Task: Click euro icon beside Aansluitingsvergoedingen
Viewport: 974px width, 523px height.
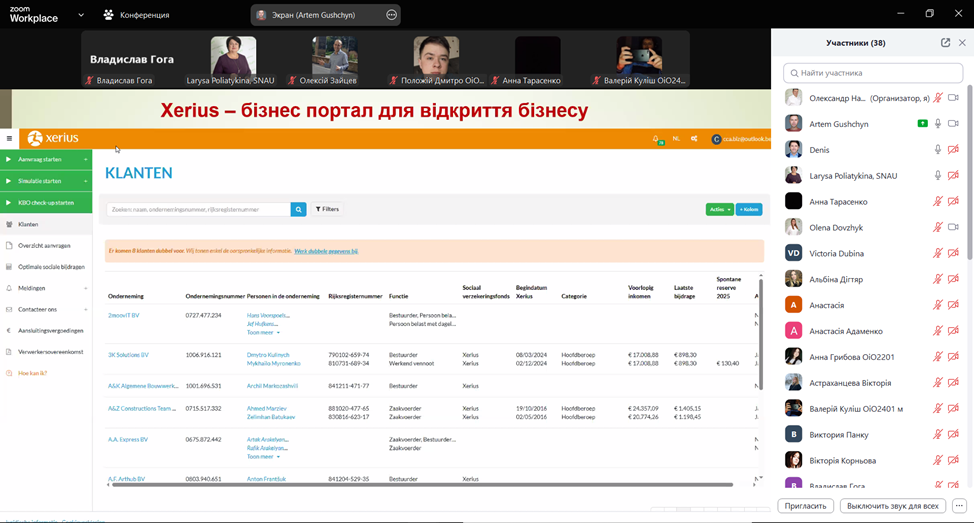Action: 9,330
